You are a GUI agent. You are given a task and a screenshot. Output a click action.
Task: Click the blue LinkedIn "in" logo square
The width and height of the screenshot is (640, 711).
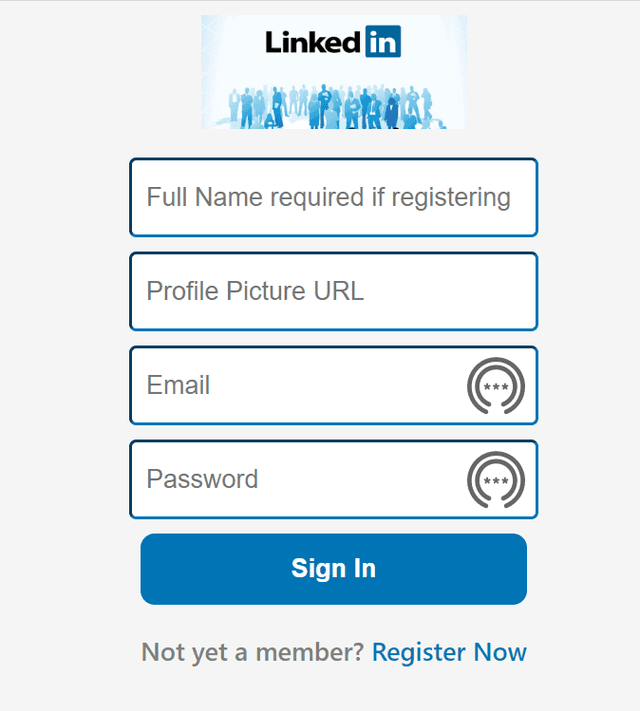tap(383, 42)
